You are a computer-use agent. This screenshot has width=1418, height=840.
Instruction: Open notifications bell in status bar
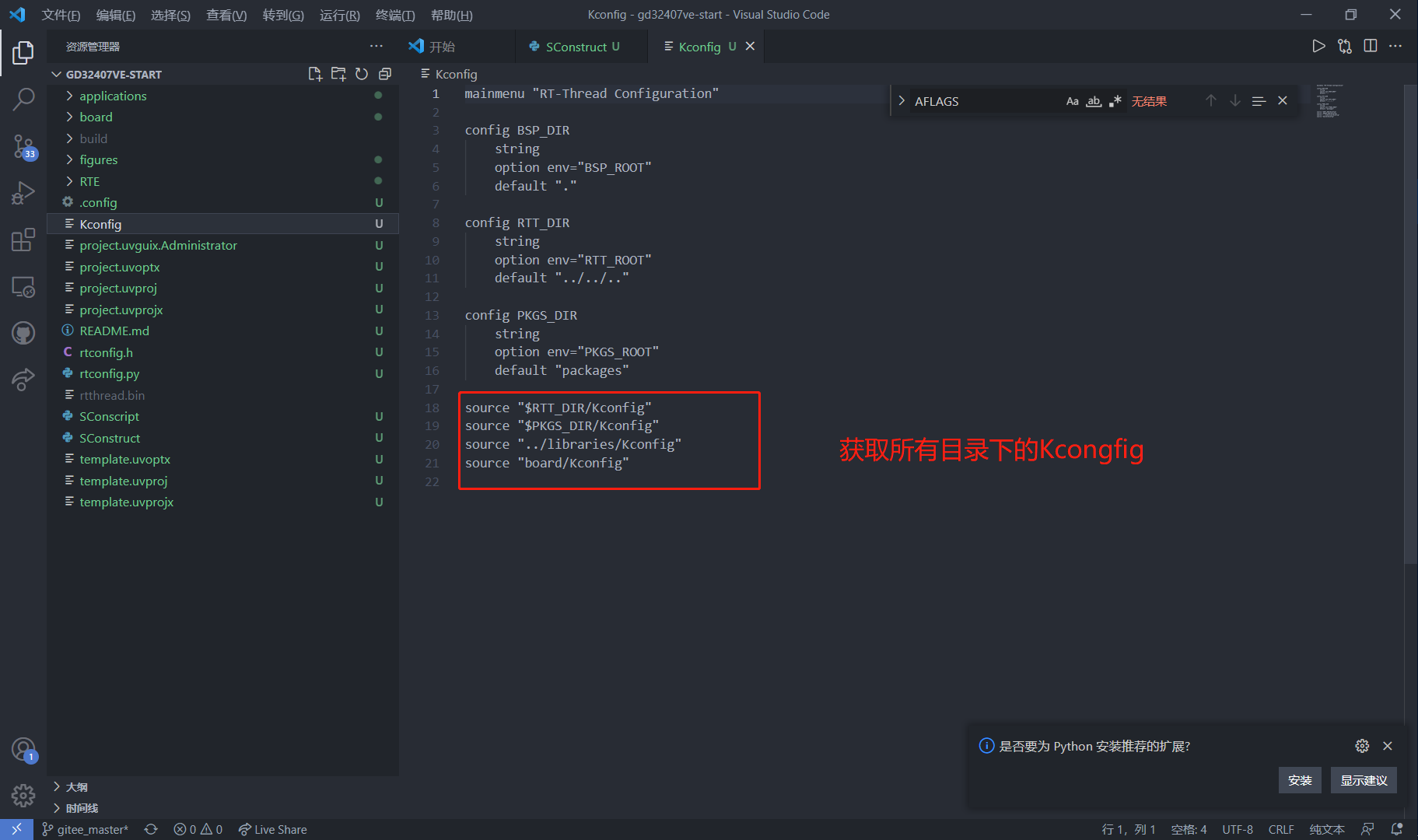pos(1397,829)
